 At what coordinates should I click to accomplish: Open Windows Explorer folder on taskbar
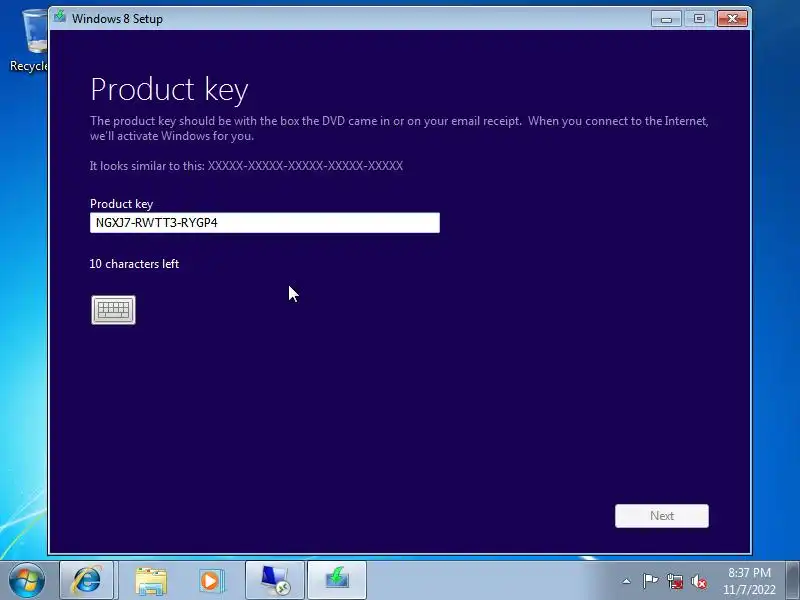[151, 581]
